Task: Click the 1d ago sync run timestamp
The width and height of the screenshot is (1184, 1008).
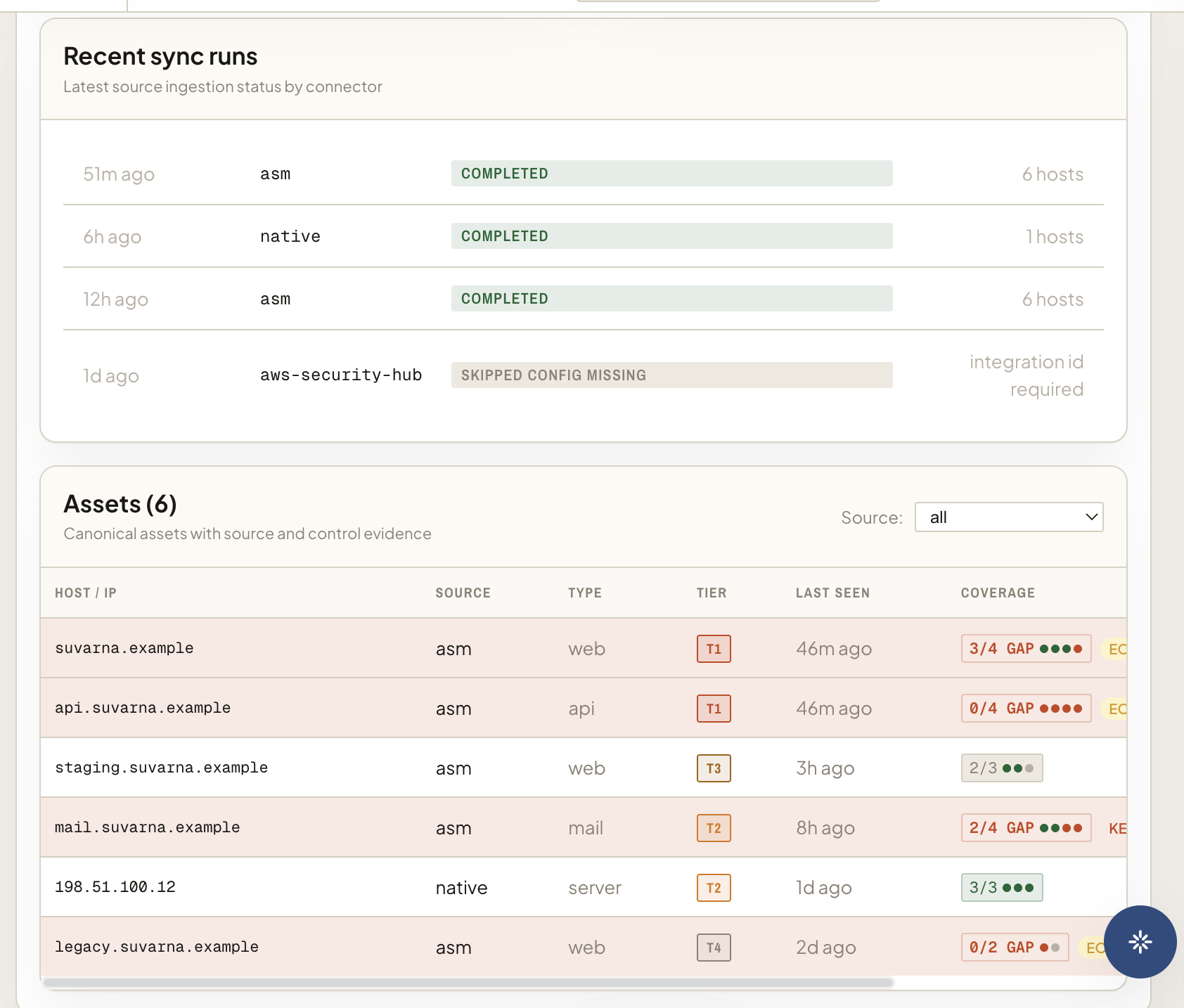Action: pyautogui.click(x=111, y=376)
